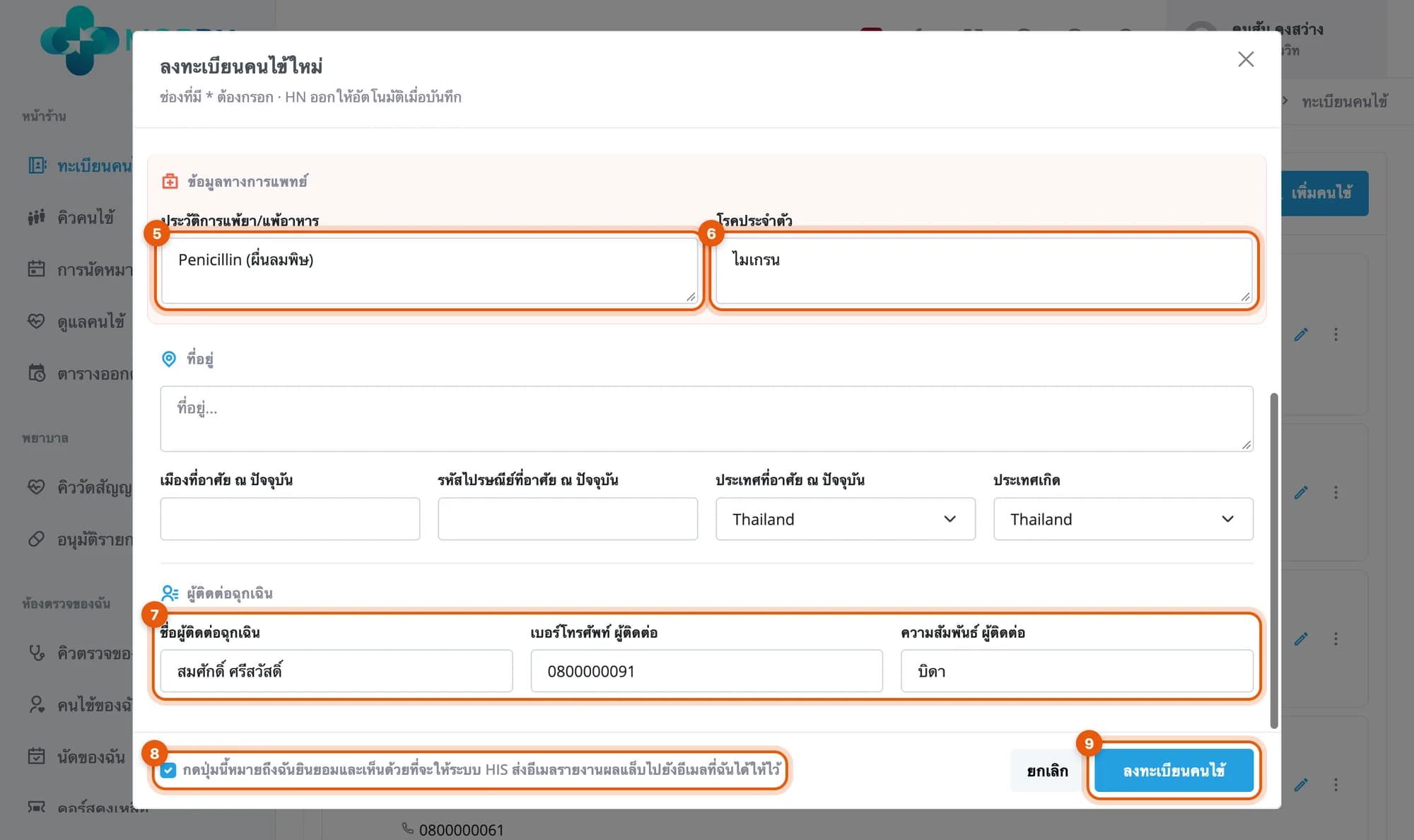Close the new patient registration dialog
This screenshot has height=840, width=1414.
click(1246, 59)
